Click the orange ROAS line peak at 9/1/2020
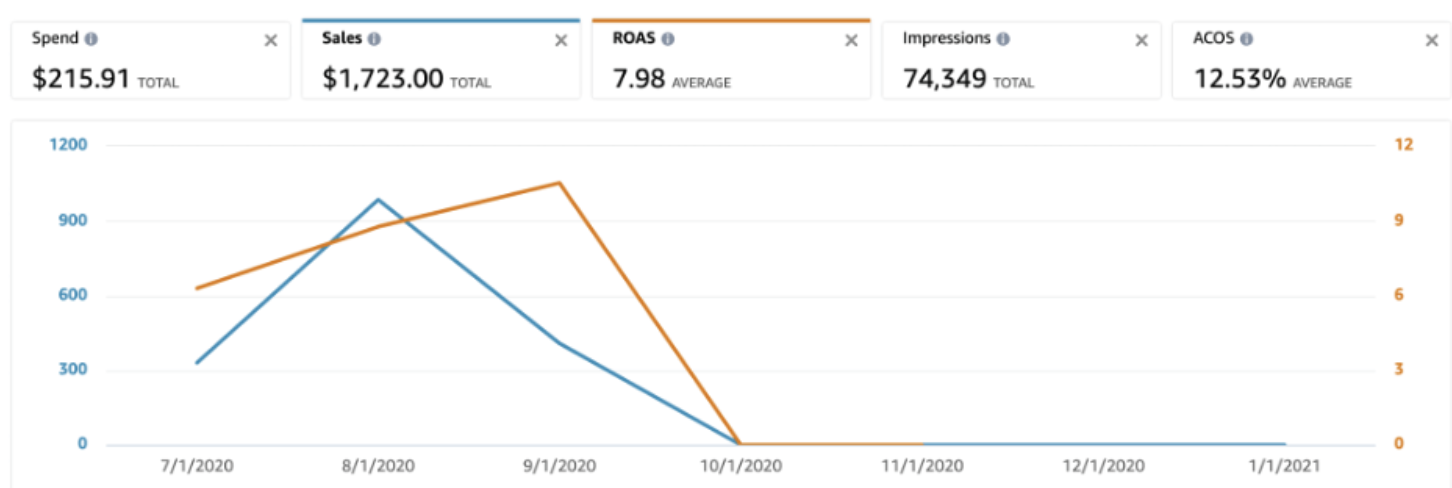Viewport: 1452px width, 488px height. 559,183
